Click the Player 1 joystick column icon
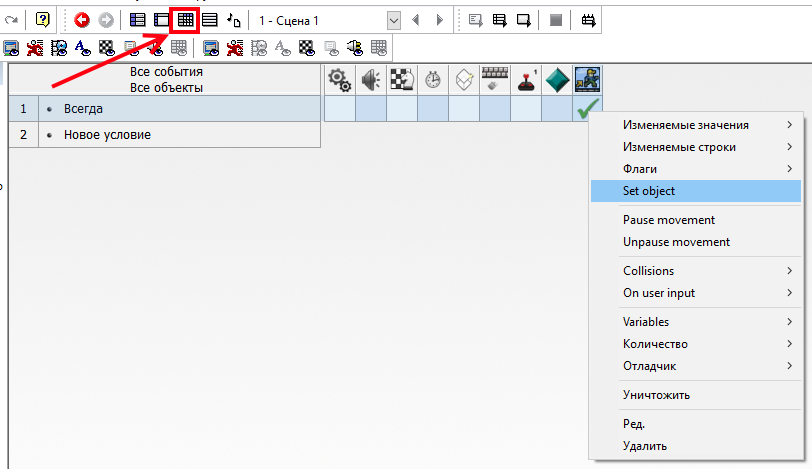 [526, 81]
